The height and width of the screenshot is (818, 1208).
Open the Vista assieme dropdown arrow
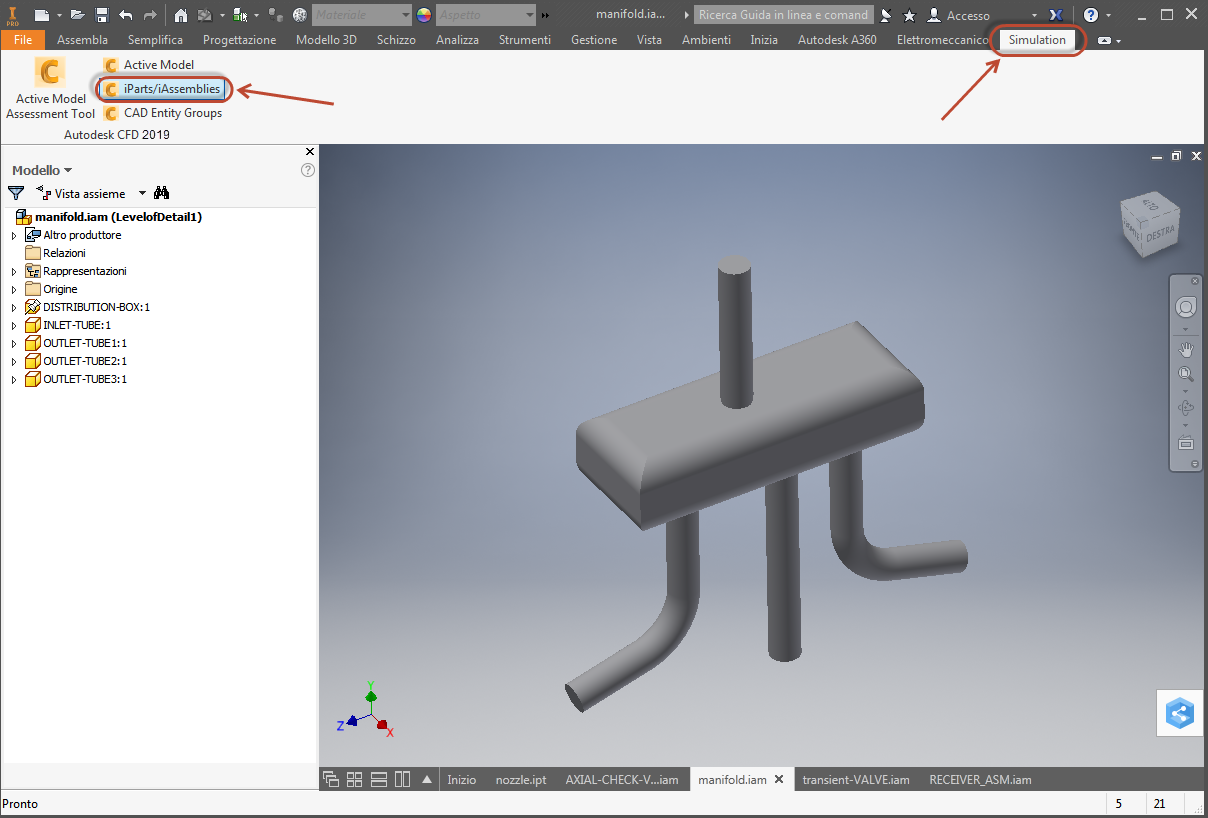142,194
